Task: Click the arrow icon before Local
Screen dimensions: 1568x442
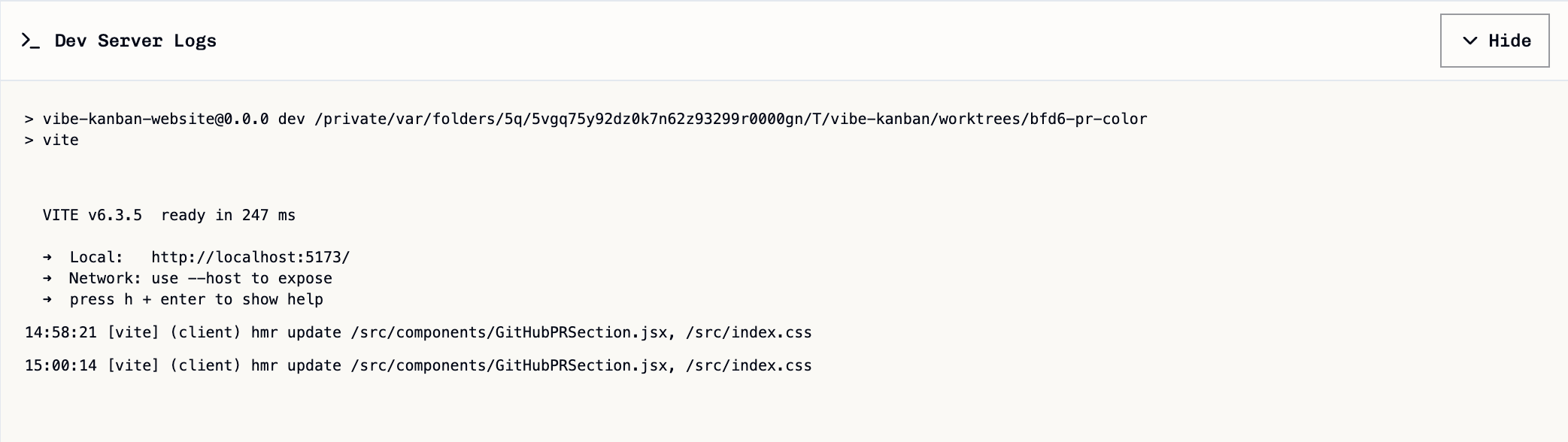Action: pyautogui.click(x=47, y=257)
